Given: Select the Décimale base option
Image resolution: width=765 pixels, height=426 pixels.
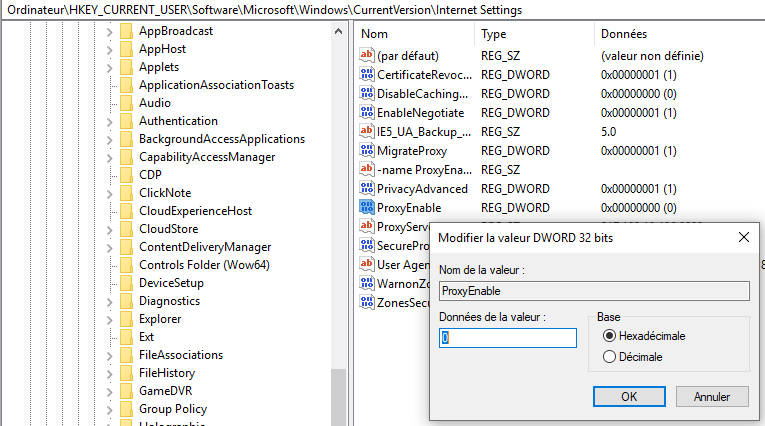Looking at the screenshot, I should point(609,356).
